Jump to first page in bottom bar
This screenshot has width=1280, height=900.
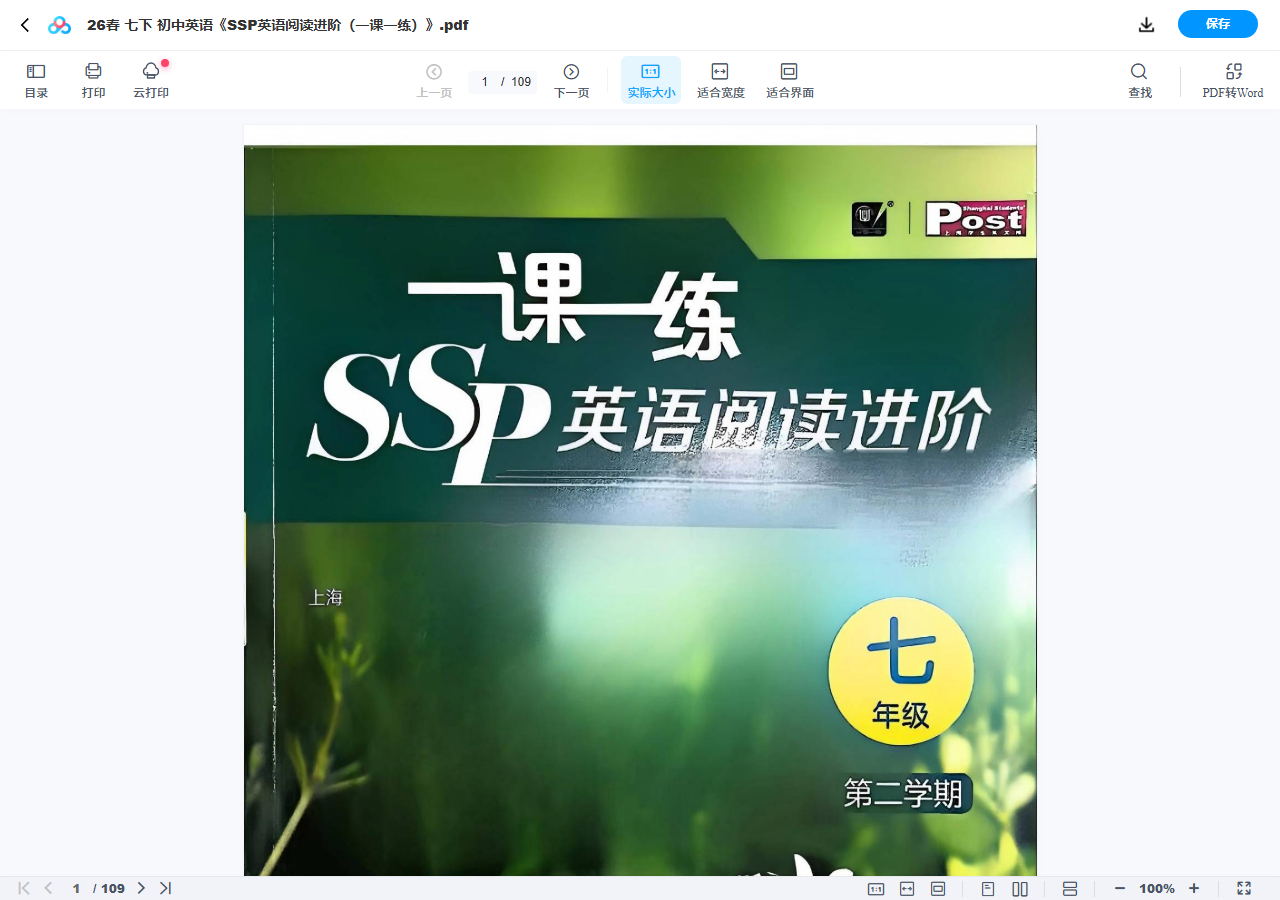(x=24, y=888)
